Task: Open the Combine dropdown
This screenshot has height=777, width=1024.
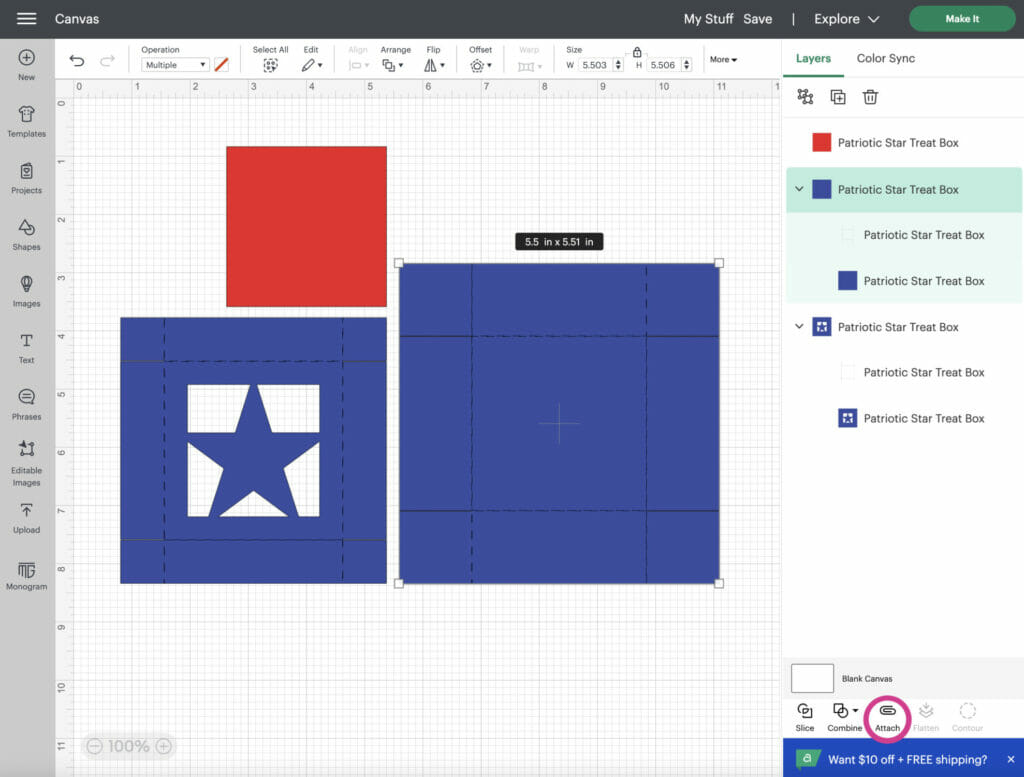Action: (845, 713)
